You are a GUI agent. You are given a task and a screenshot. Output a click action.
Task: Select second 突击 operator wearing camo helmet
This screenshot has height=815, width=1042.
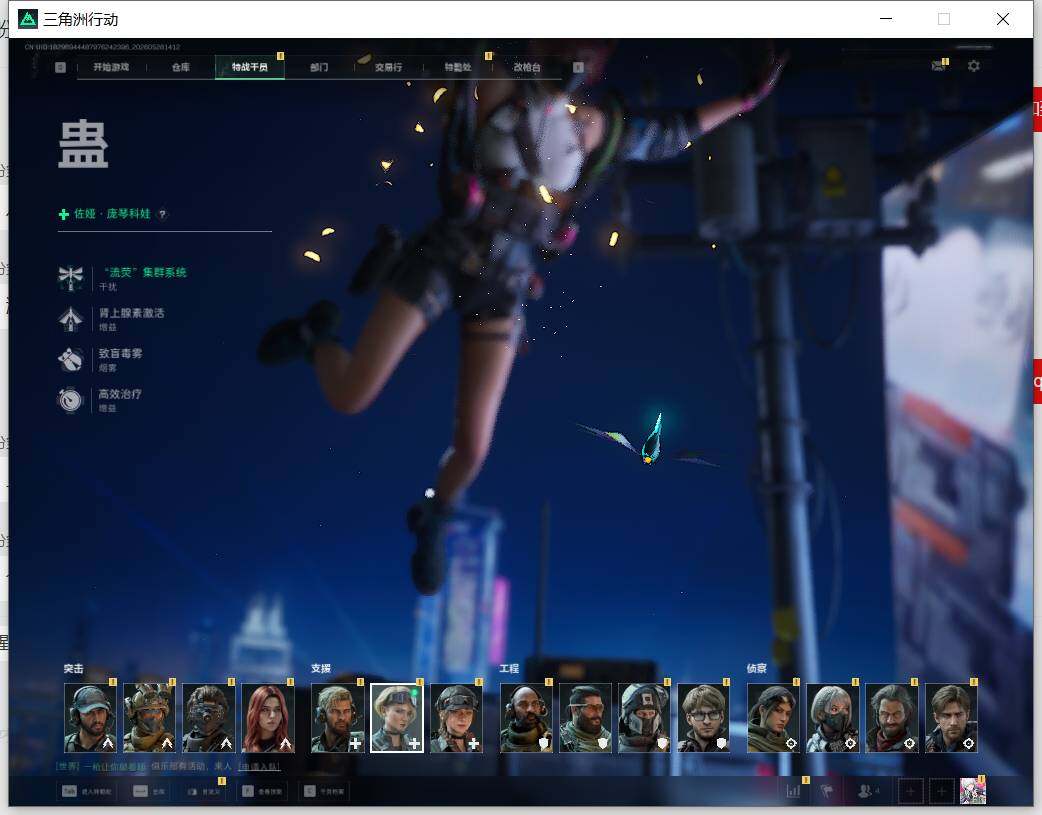(x=150, y=718)
